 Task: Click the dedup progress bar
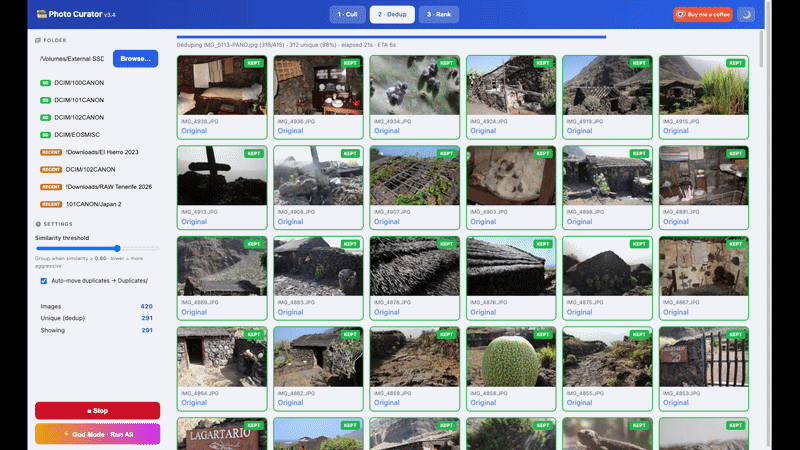click(391, 37)
